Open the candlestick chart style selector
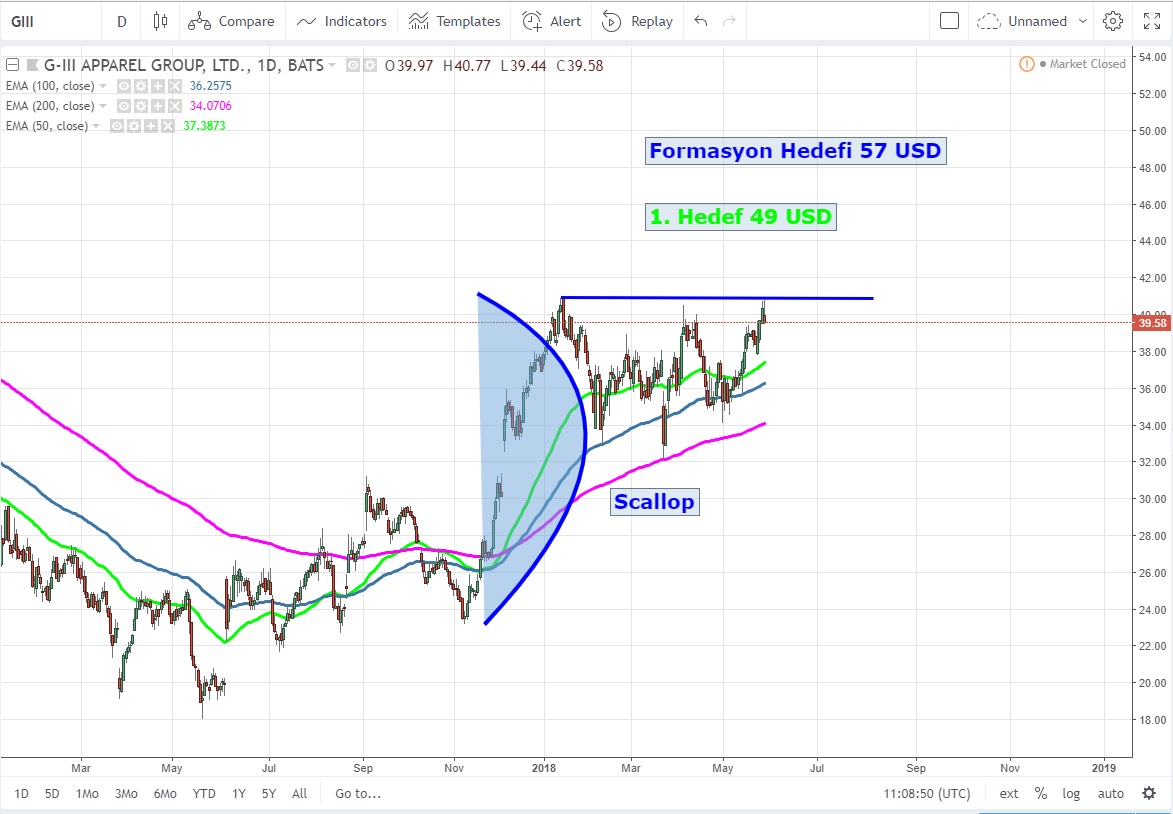The image size is (1173, 814). 160,21
